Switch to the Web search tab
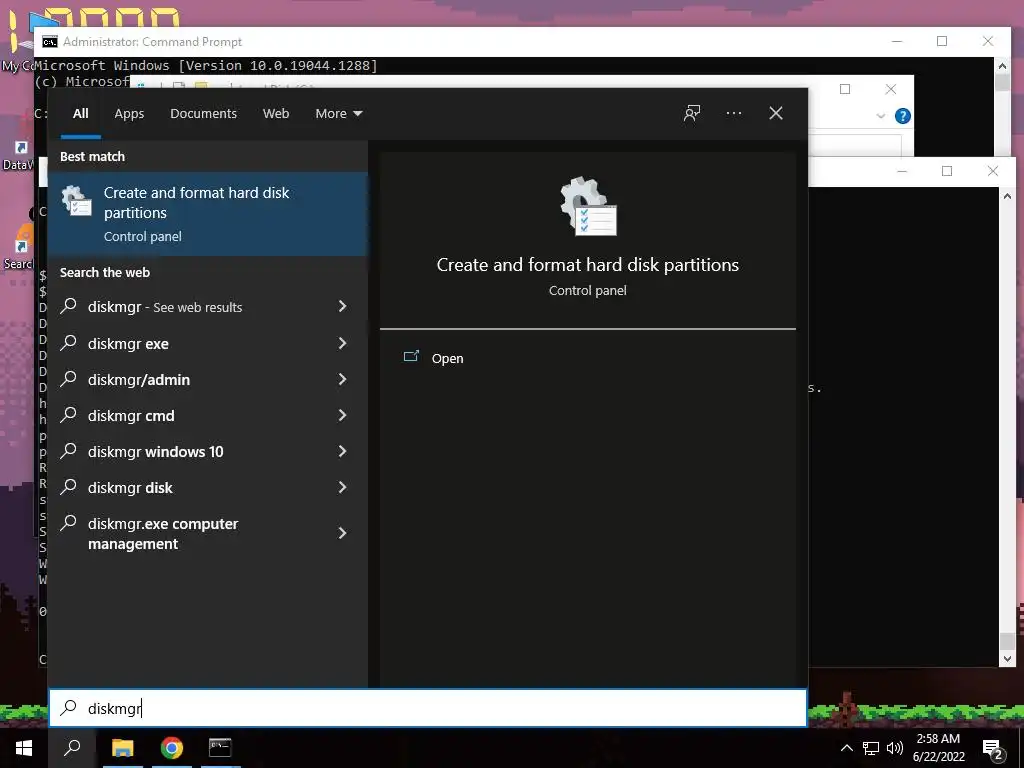This screenshot has height=768, width=1024. [276, 114]
